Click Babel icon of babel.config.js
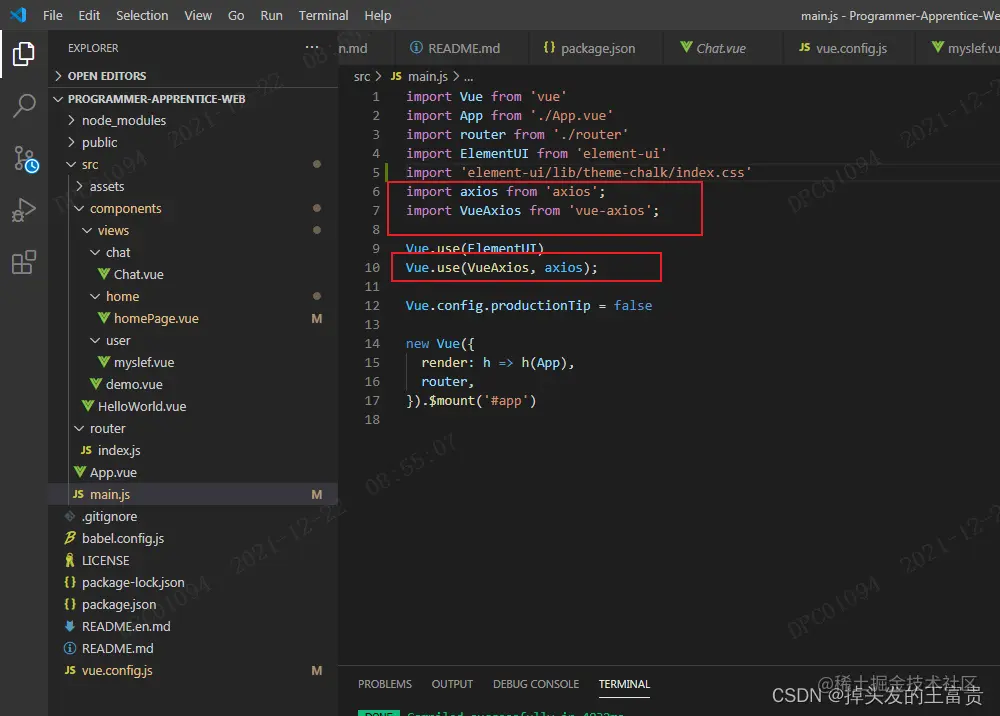 click(x=70, y=538)
